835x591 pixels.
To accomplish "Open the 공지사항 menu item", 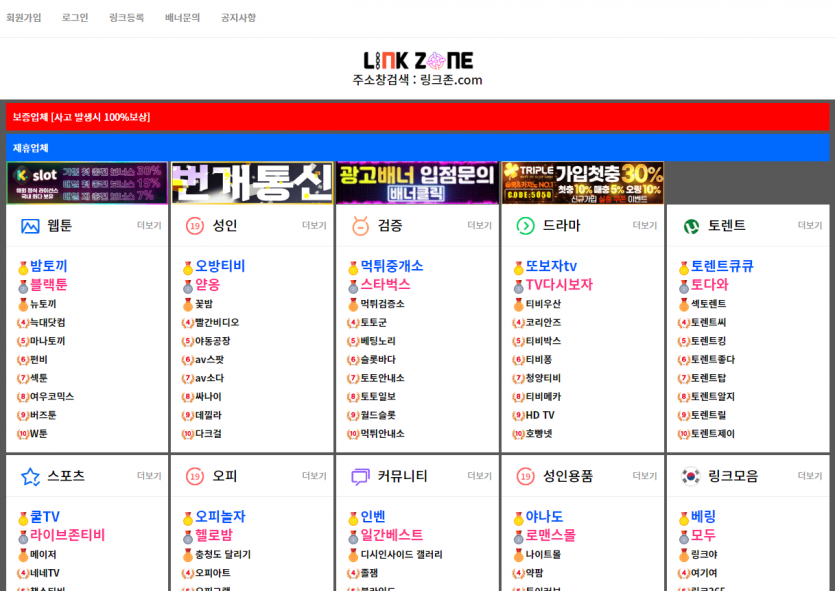I will pos(238,18).
